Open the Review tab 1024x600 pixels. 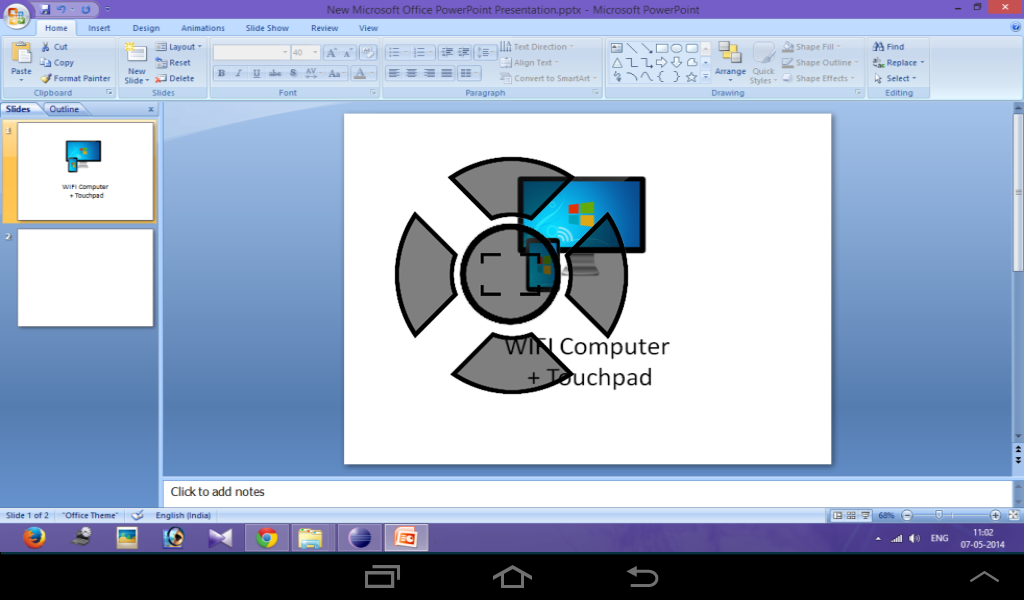pyautogui.click(x=325, y=28)
